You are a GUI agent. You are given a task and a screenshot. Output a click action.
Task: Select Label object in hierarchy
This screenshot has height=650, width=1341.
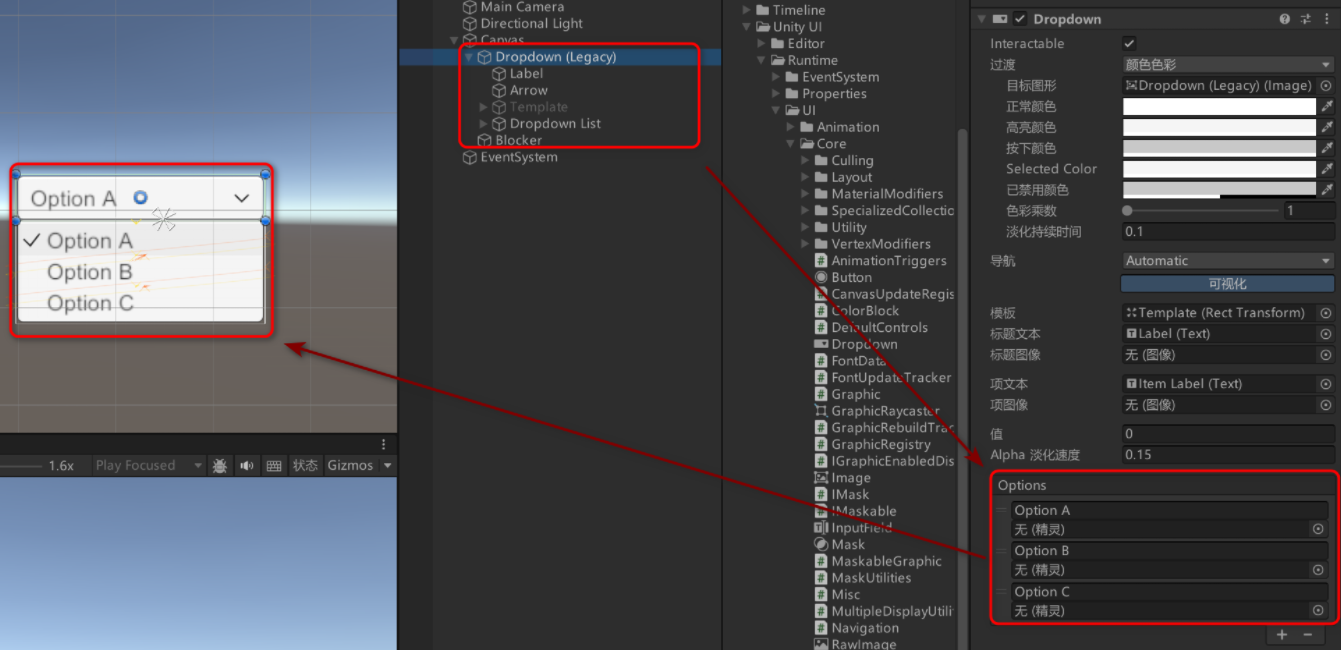click(518, 74)
